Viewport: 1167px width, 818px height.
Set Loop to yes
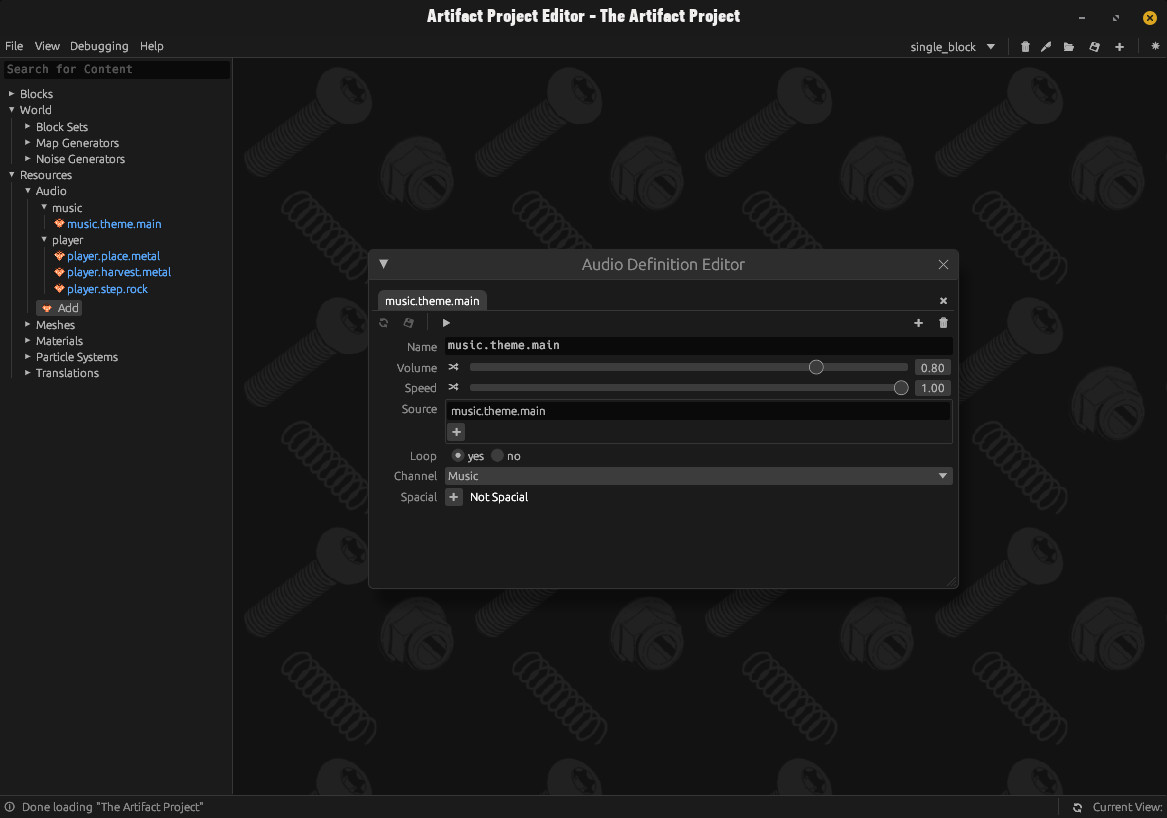pyautogui.click(x=458, y=456)
